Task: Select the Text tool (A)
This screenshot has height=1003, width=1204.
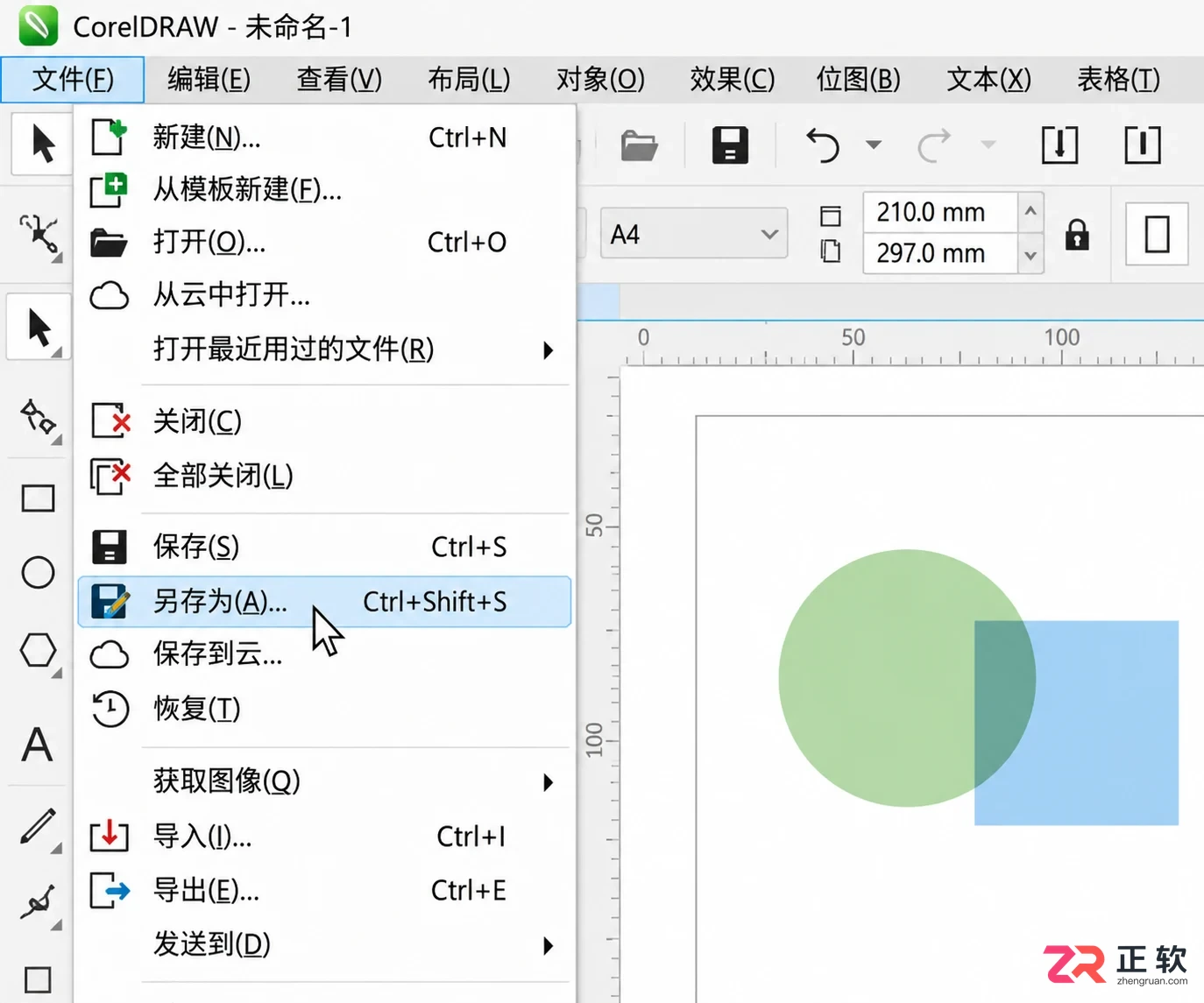Action: pyautogui.click(x=37, y=745)
